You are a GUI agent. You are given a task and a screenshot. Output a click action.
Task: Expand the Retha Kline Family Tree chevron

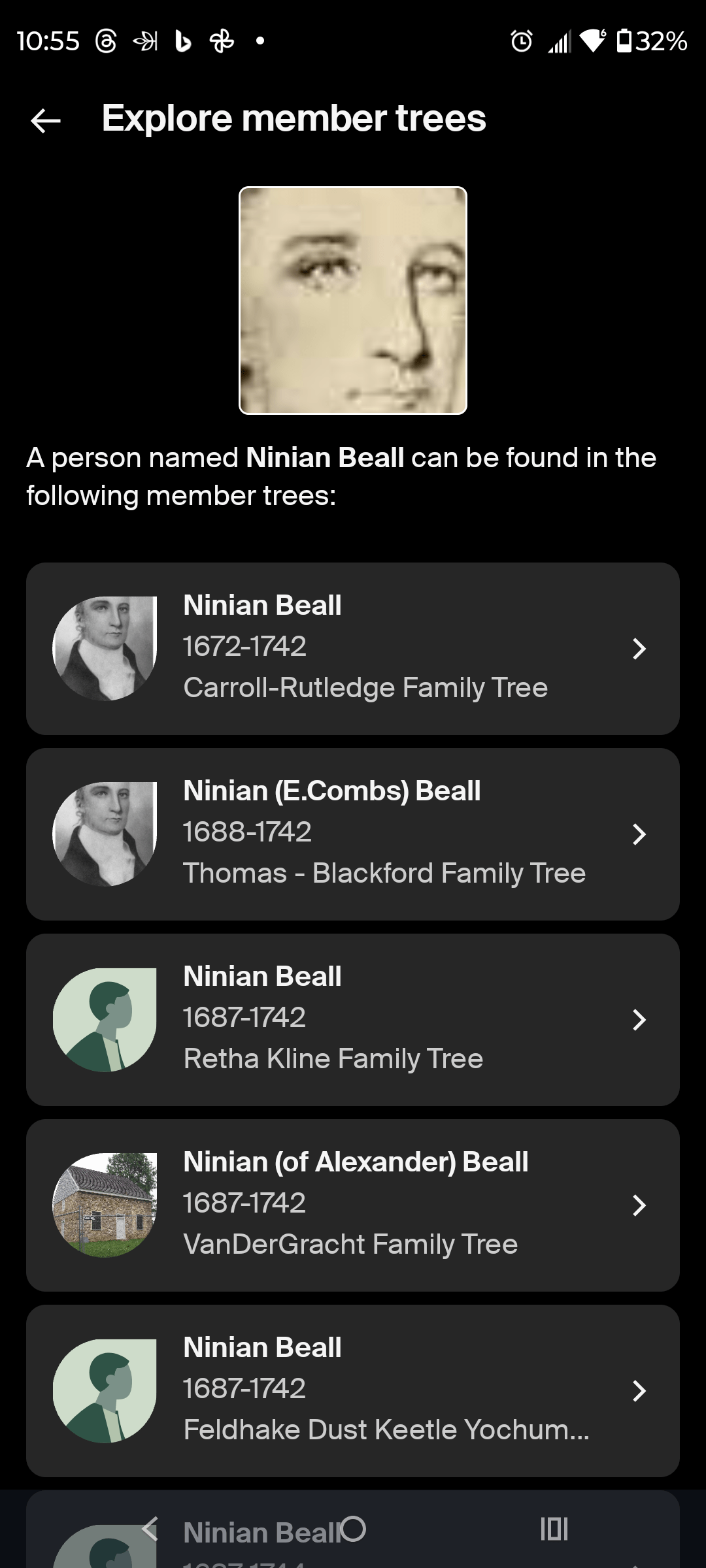(x=639, y=1020)
